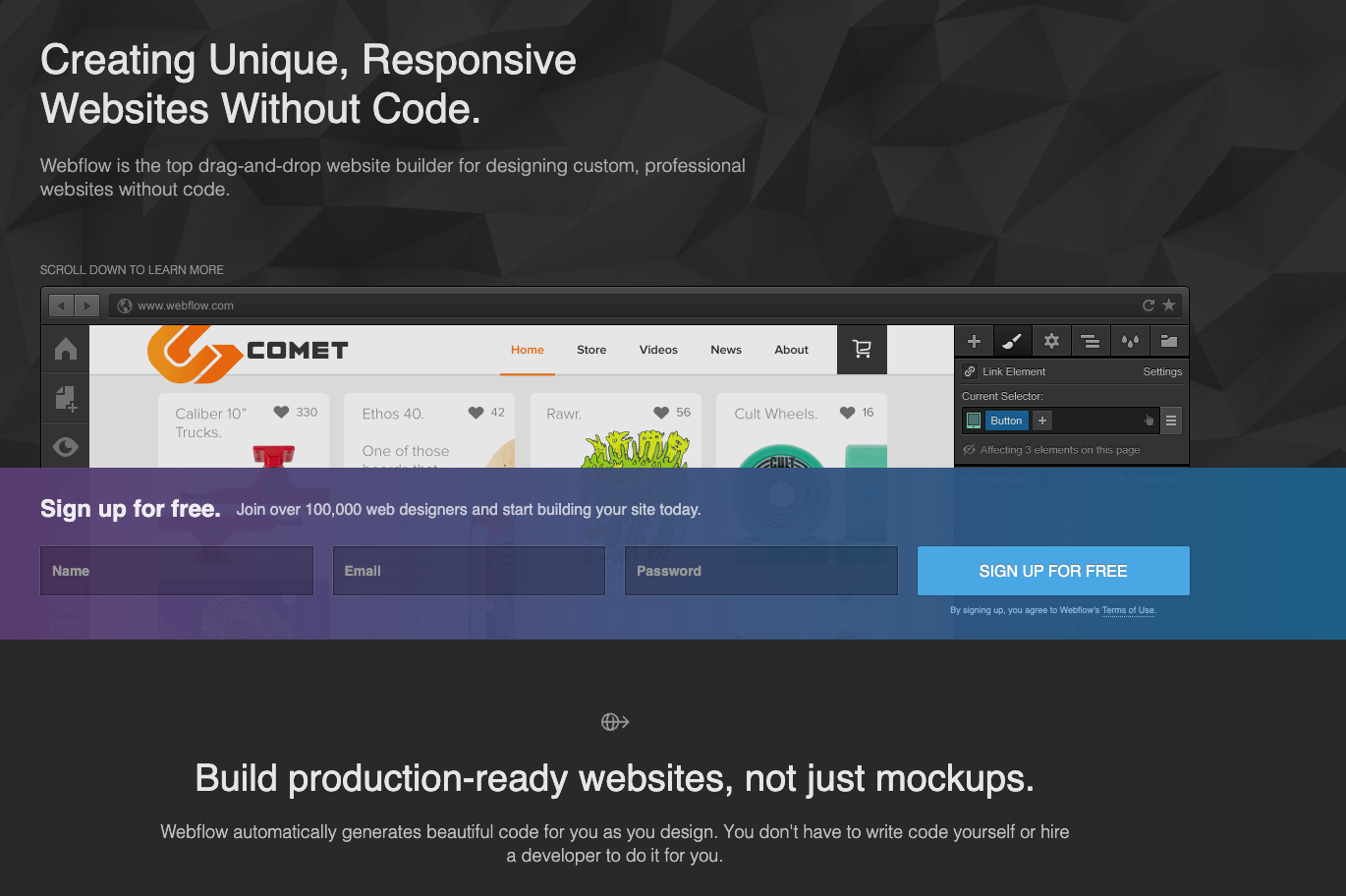
Task: Click the eye icon beside Affecting 3 elements
Action: [969, 449]
